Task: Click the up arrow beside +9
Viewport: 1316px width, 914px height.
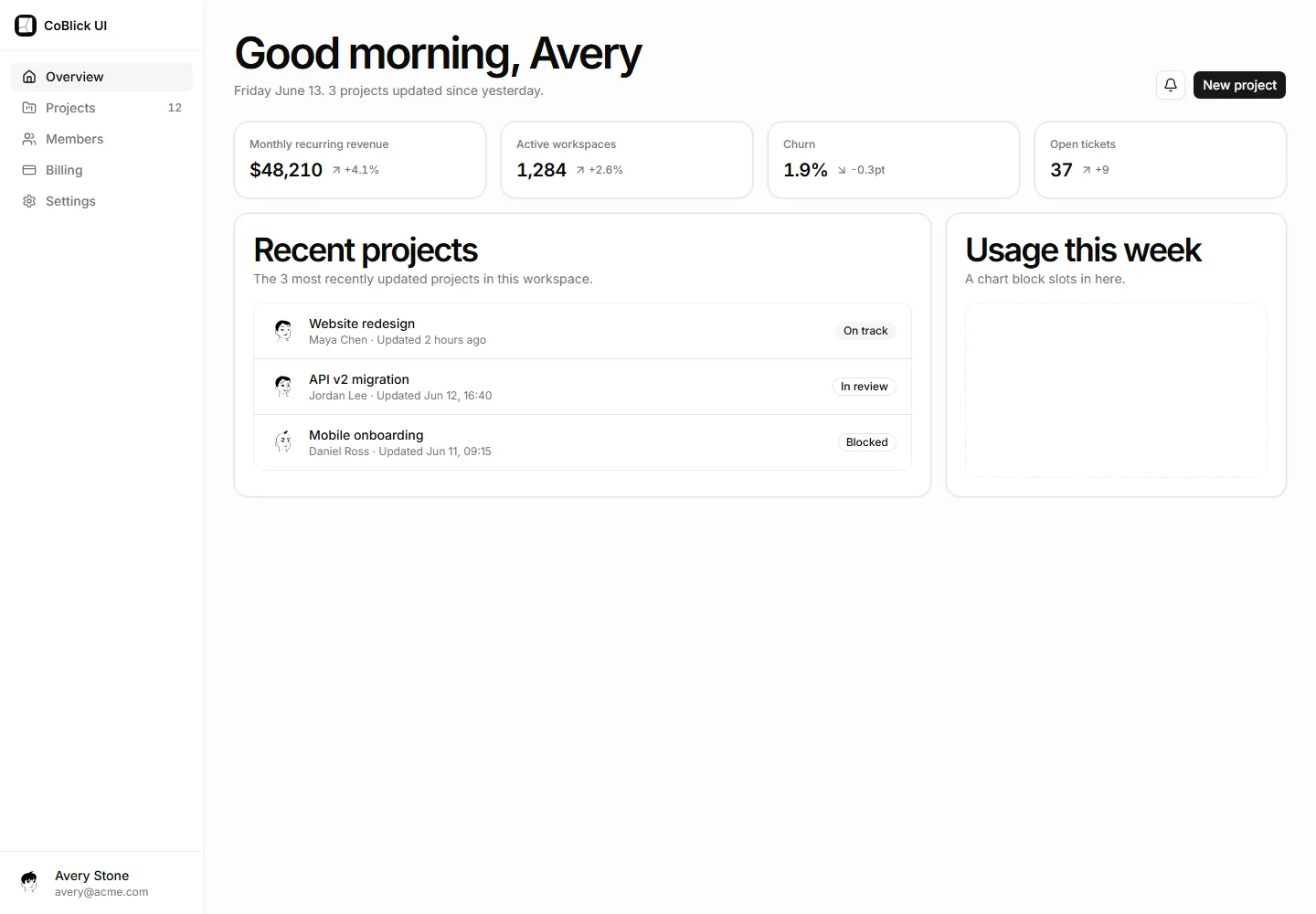Action: coord(1087,170)
